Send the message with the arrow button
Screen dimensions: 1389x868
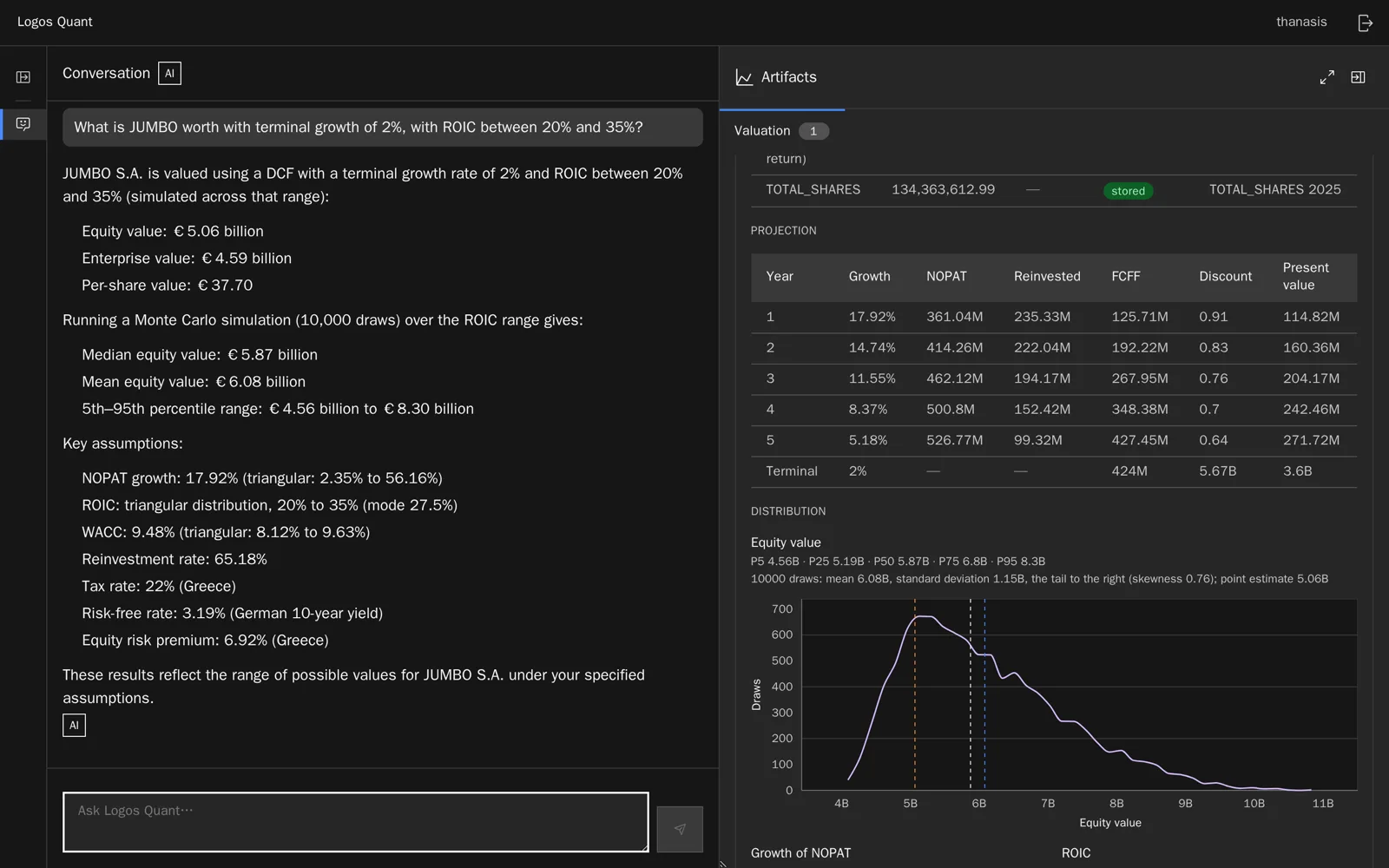[x=680, y=829]
